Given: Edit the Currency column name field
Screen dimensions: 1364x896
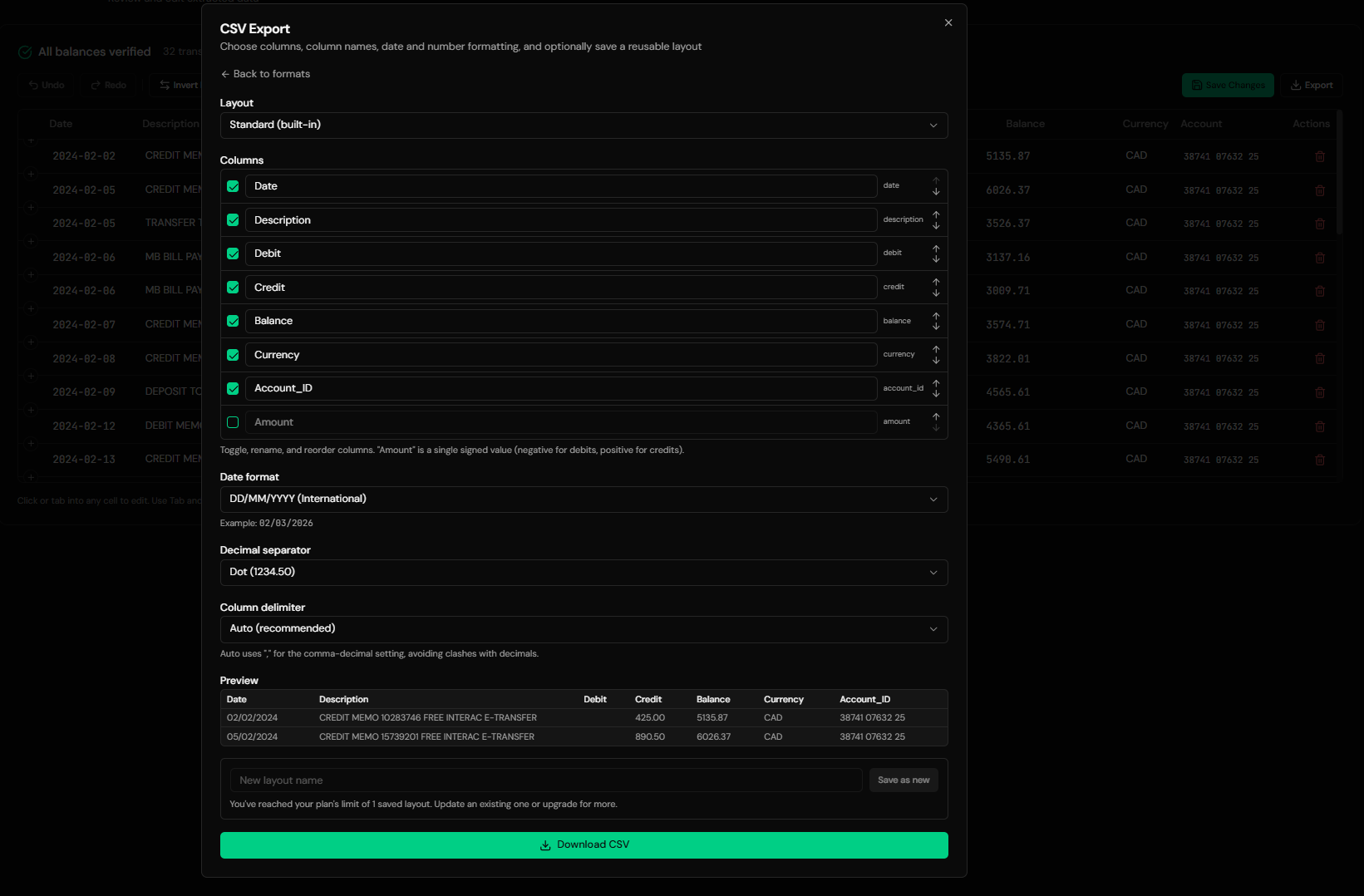Looking at the screenshot, I should point(561,355).
